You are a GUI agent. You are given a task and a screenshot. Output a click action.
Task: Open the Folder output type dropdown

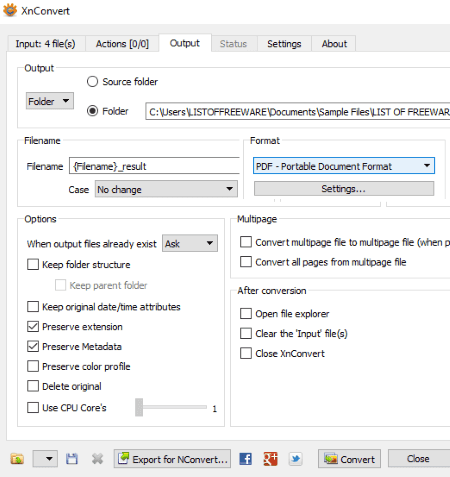50,101
